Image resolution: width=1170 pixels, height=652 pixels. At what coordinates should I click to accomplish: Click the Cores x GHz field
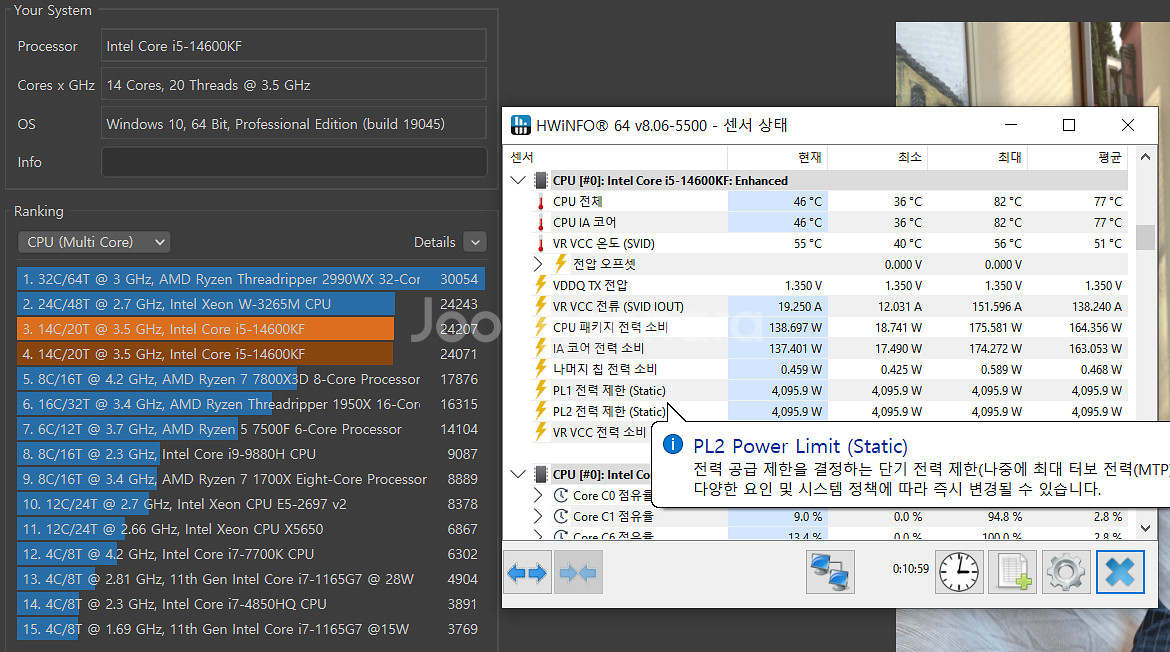294,84
